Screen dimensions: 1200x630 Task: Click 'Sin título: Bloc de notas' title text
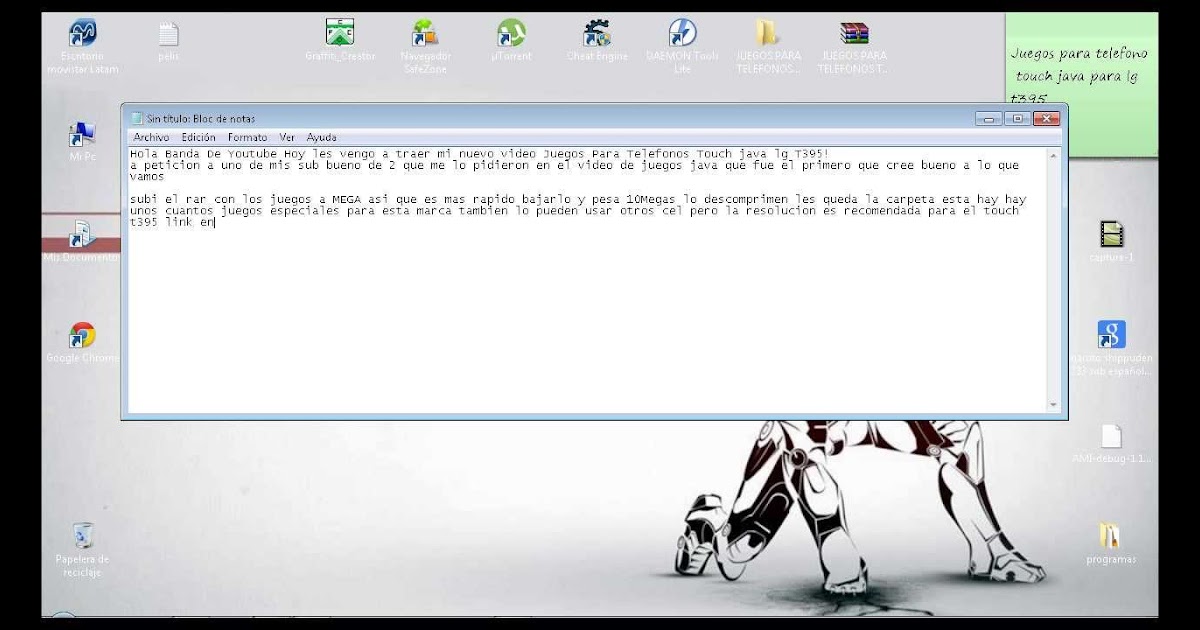(201, 118)
